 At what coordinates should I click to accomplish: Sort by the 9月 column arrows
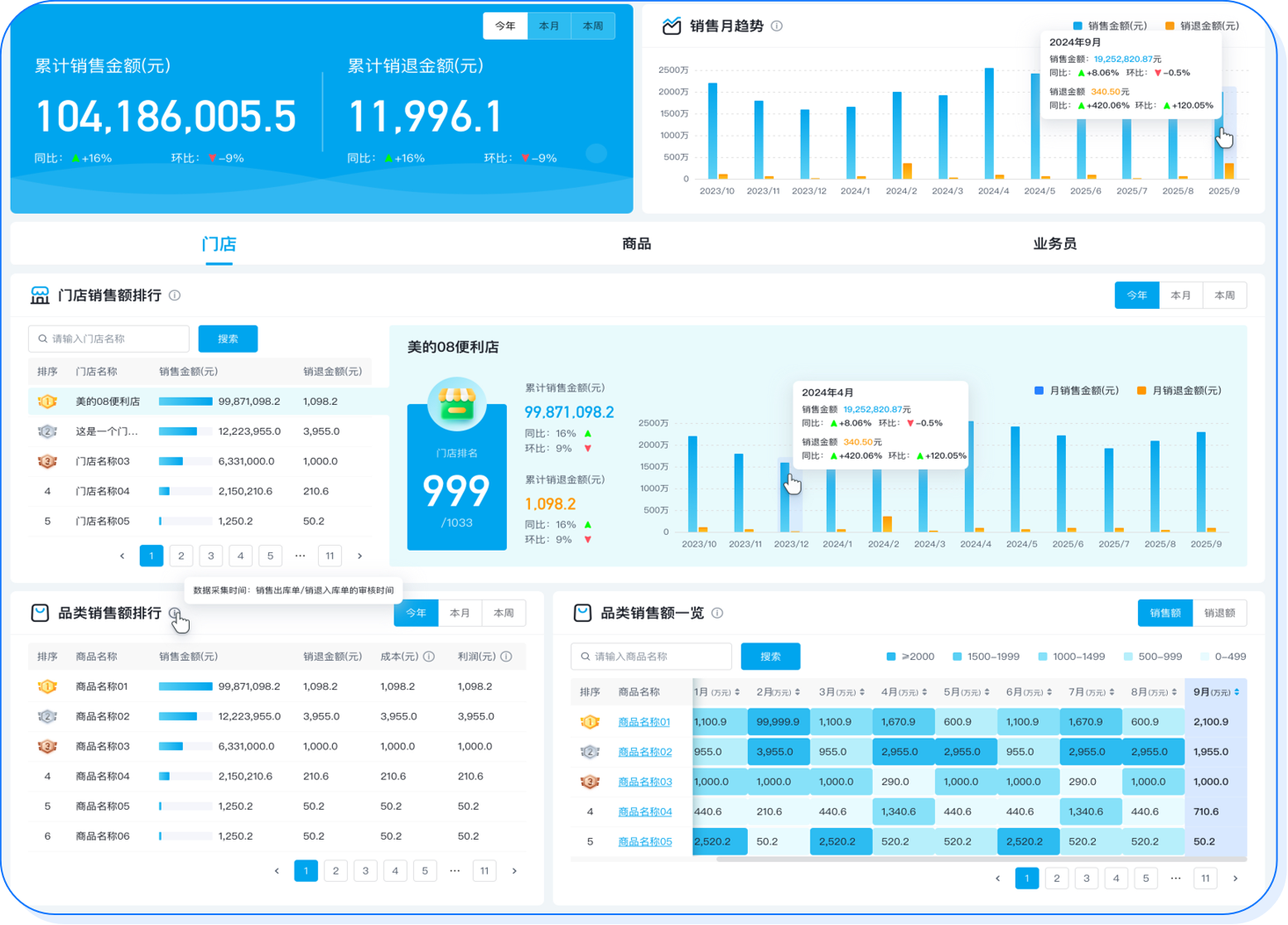point(1237,692)
